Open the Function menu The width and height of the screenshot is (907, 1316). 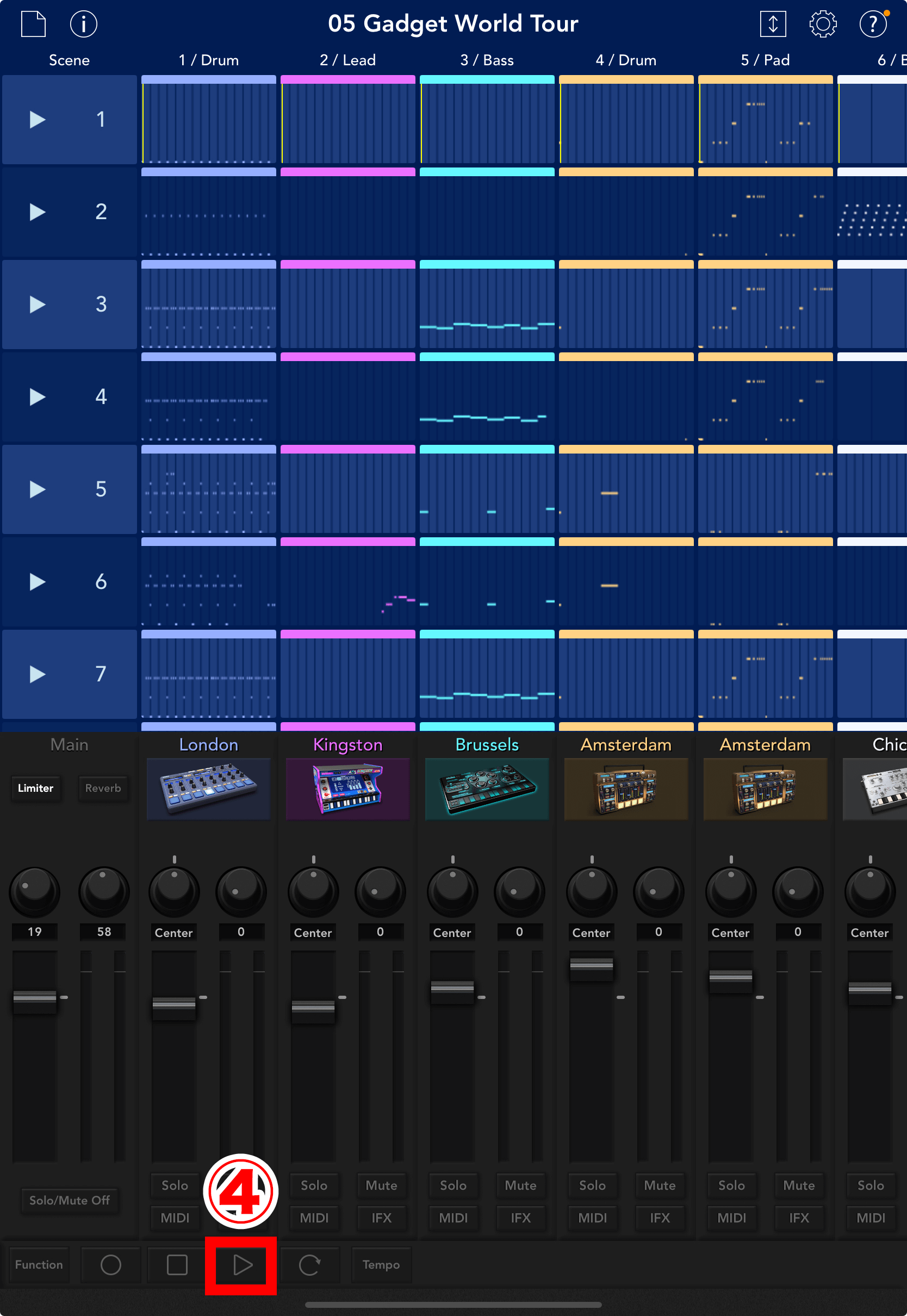(39, 1264)
